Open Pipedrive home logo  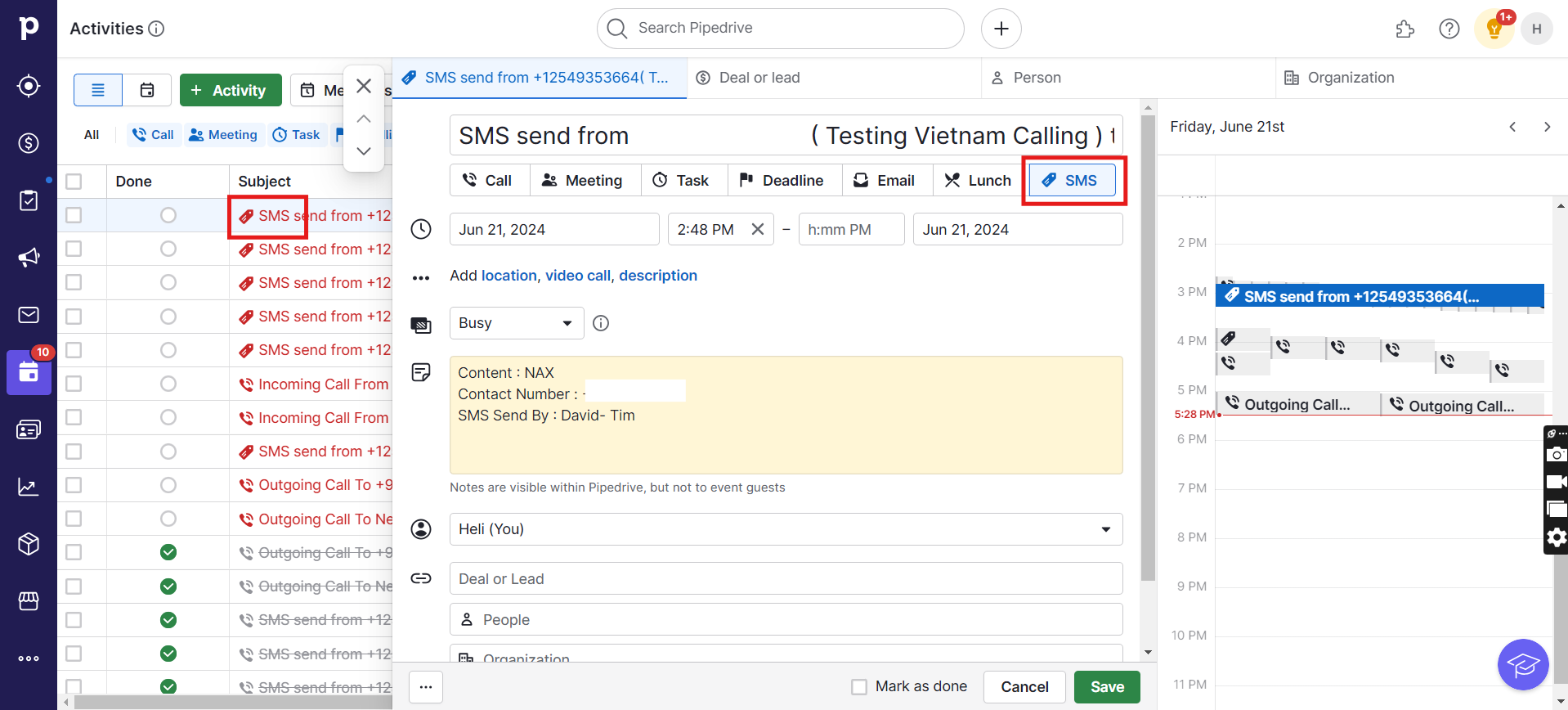29,28
